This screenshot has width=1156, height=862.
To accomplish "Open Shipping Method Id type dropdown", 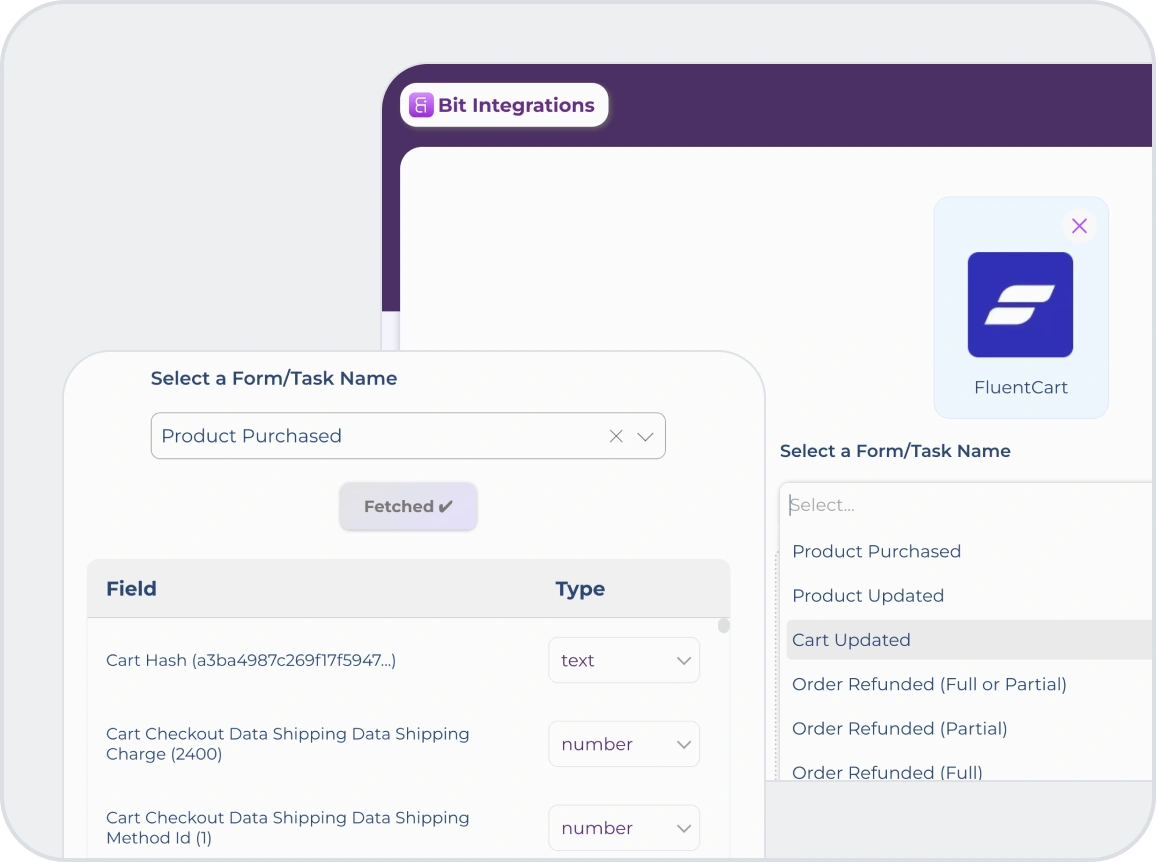I will (624, 828).
